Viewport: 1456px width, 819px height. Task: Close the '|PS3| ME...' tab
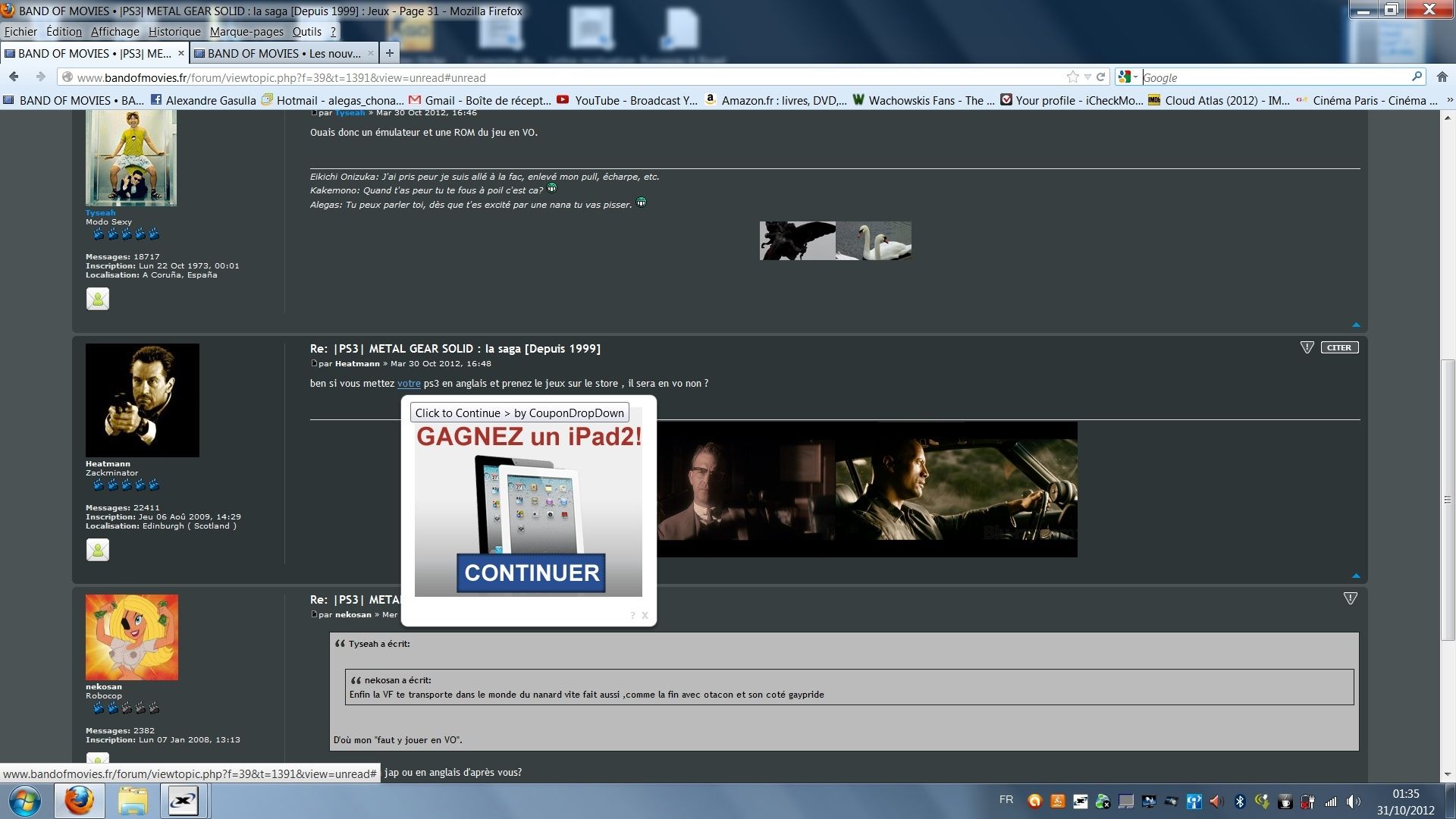pos(181,53)
